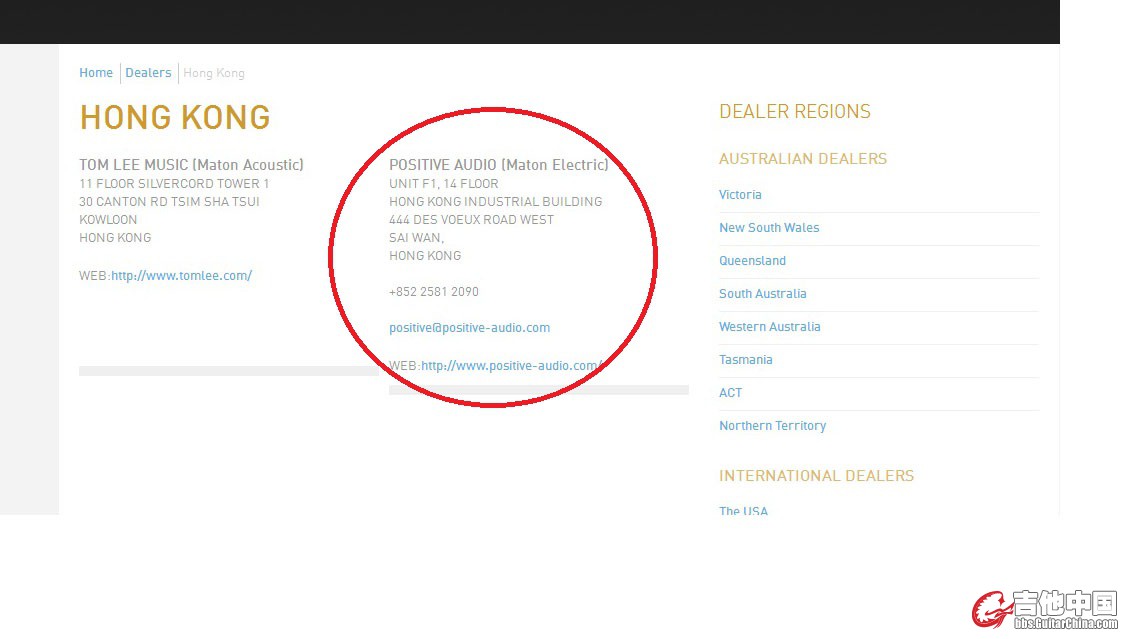Click the HONG KONG INDUSTRIAL BUILDING line
The image size is (1125, 639).
(496, 202)
